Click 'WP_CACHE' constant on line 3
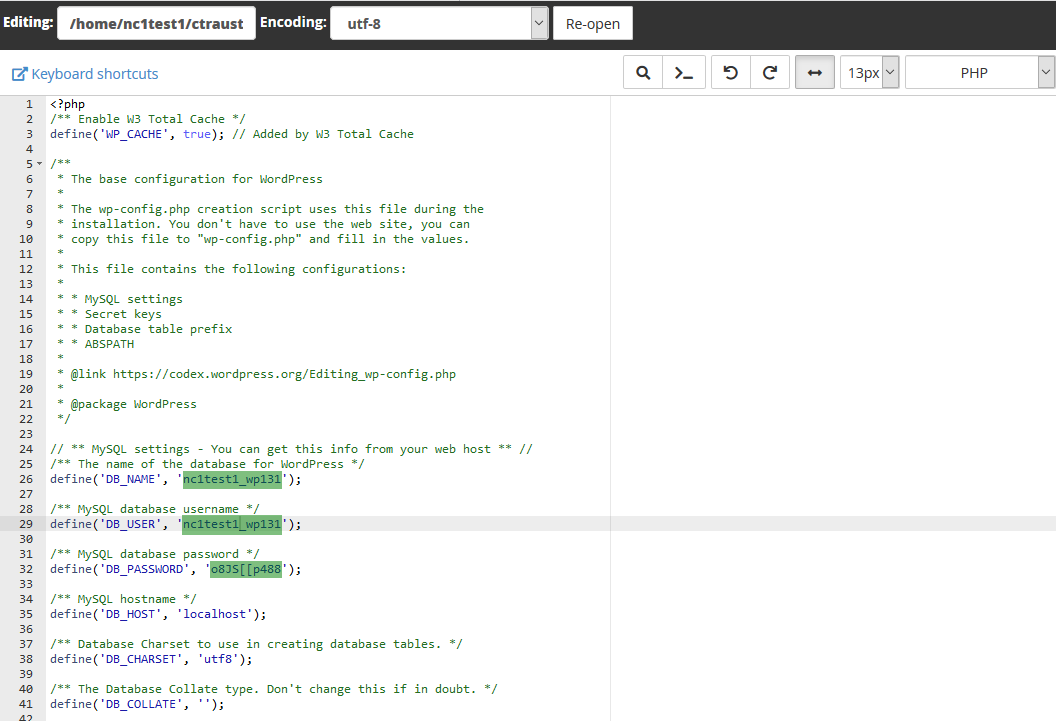Image resolution: width=1056 pixels, height=721 pixels. pyautogui.click(x=134, y=134)
